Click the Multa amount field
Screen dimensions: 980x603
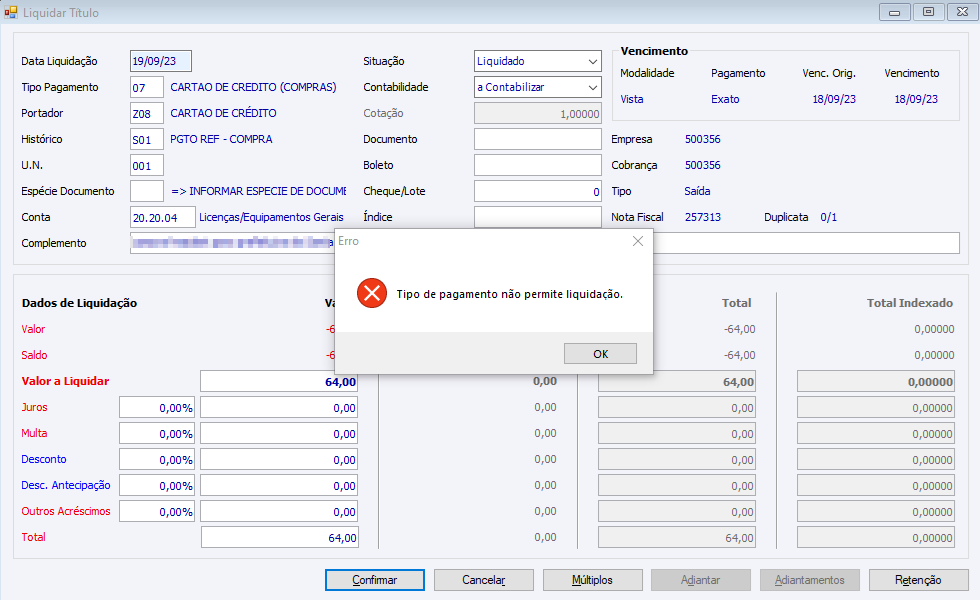[279, 434]
